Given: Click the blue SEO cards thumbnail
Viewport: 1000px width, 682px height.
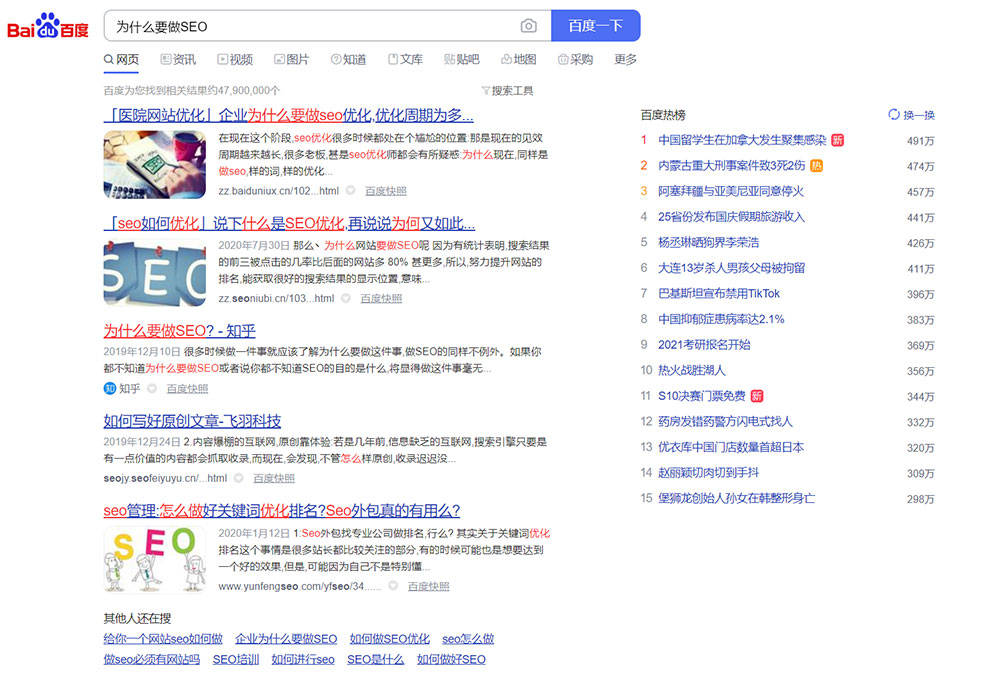Looking at the screenshot, I should (155, 273).
